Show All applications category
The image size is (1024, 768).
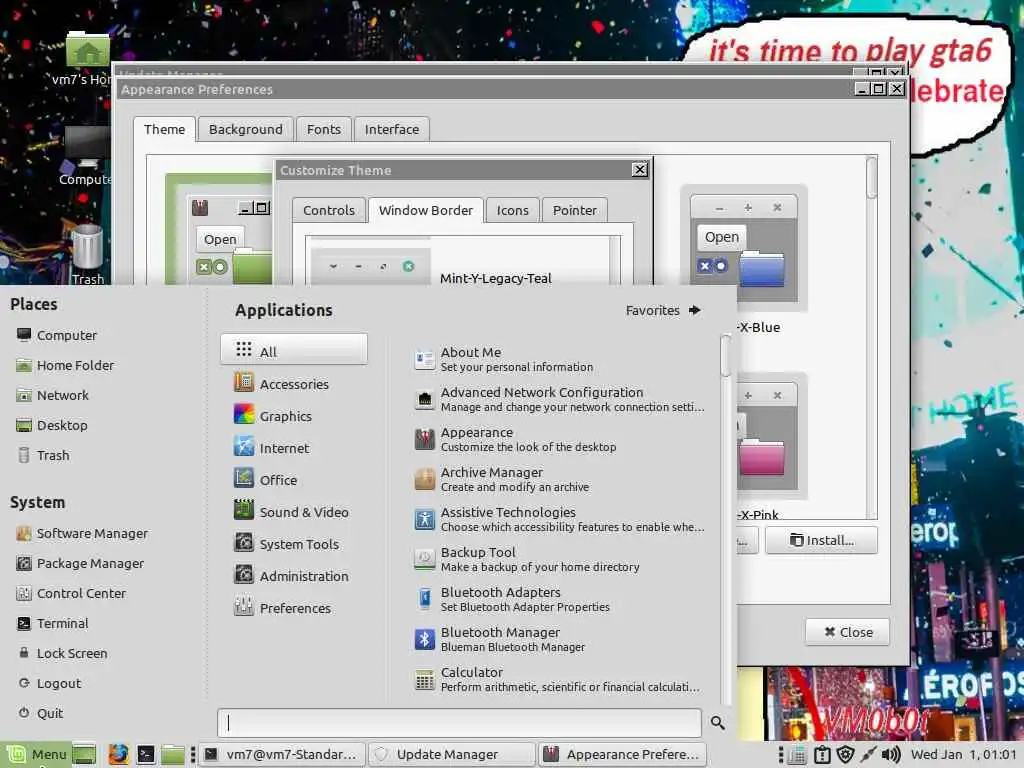pyautogui.click(x=294, y=350)
